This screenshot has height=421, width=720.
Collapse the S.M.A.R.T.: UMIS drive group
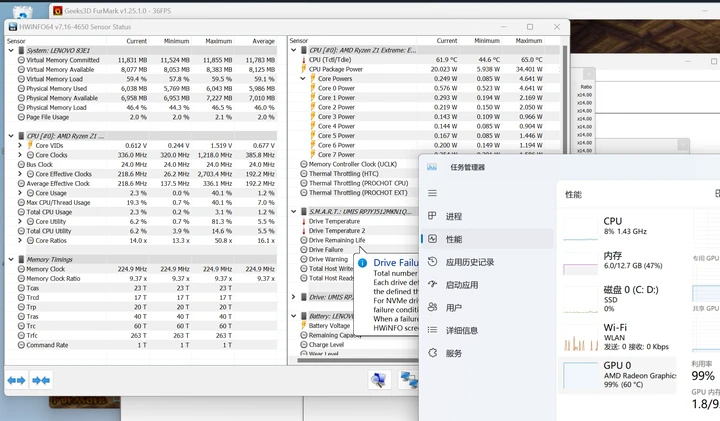[x=294, y=212]
